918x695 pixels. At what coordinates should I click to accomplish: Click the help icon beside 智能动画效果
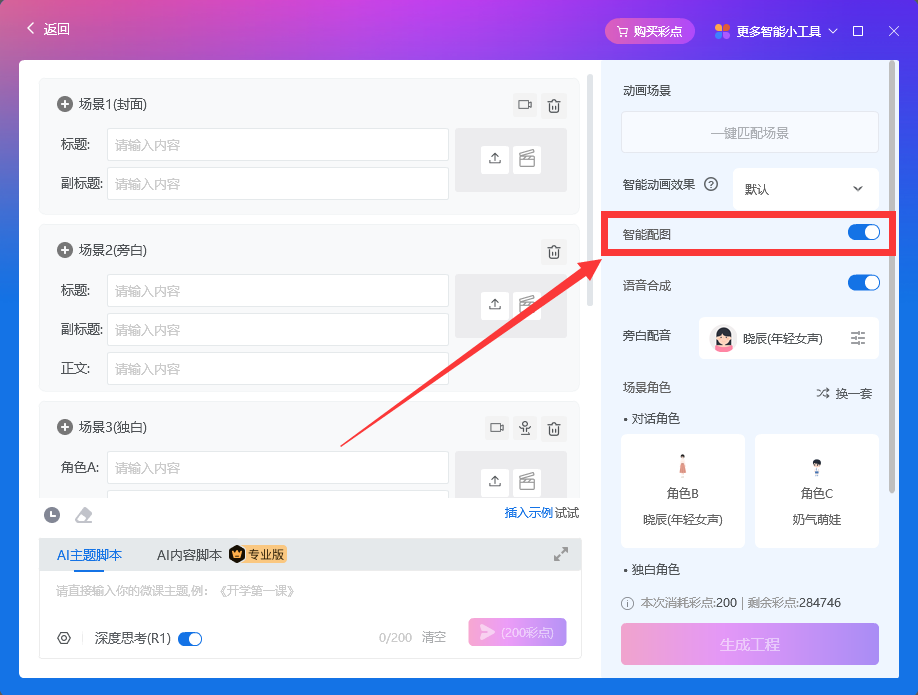click(x=711, y=184)
